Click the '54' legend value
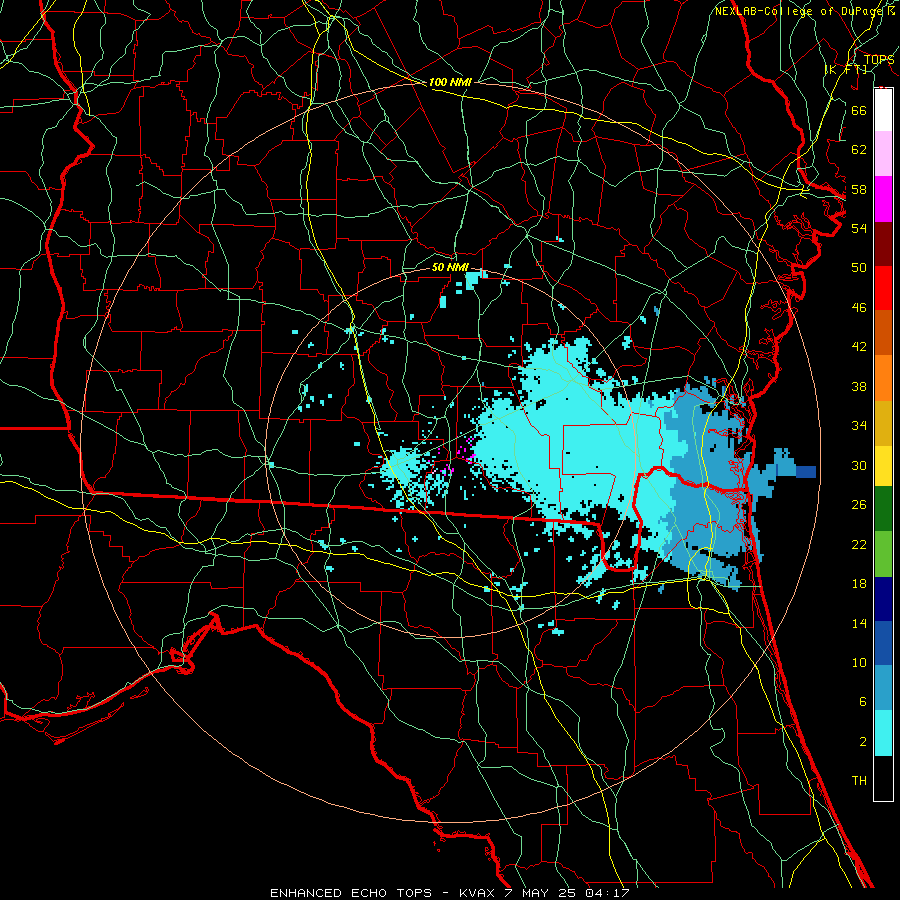The width and height of the screenshot is (900, 900). click(859, 228)
